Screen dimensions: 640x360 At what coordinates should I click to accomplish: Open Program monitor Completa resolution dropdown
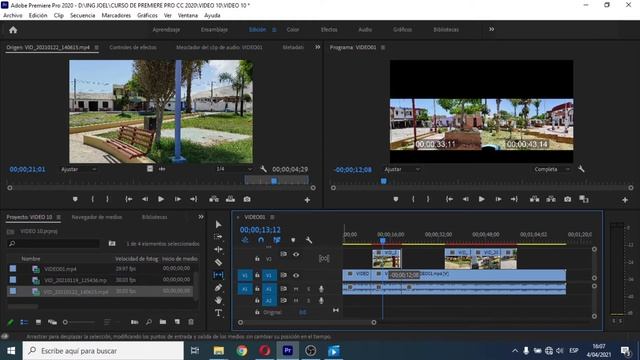pos(552,169)
